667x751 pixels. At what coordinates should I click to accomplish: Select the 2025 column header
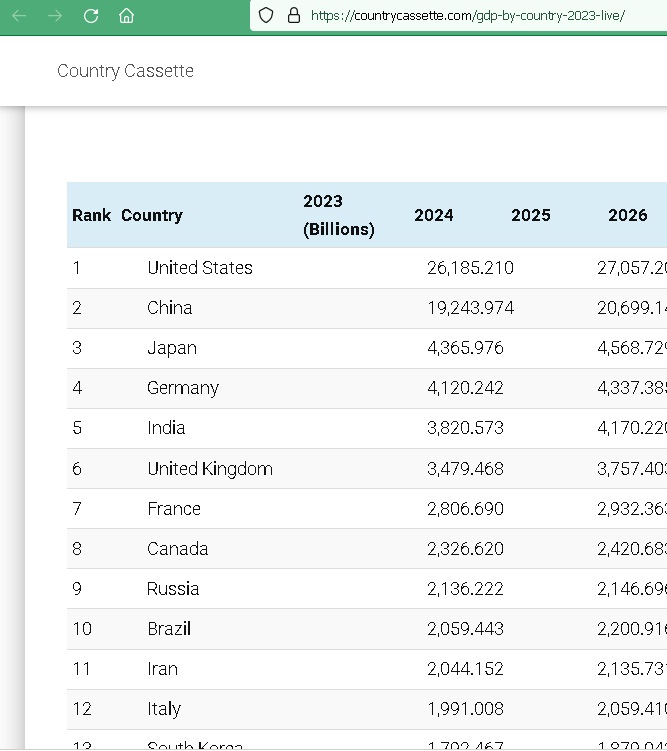point(531,215)
